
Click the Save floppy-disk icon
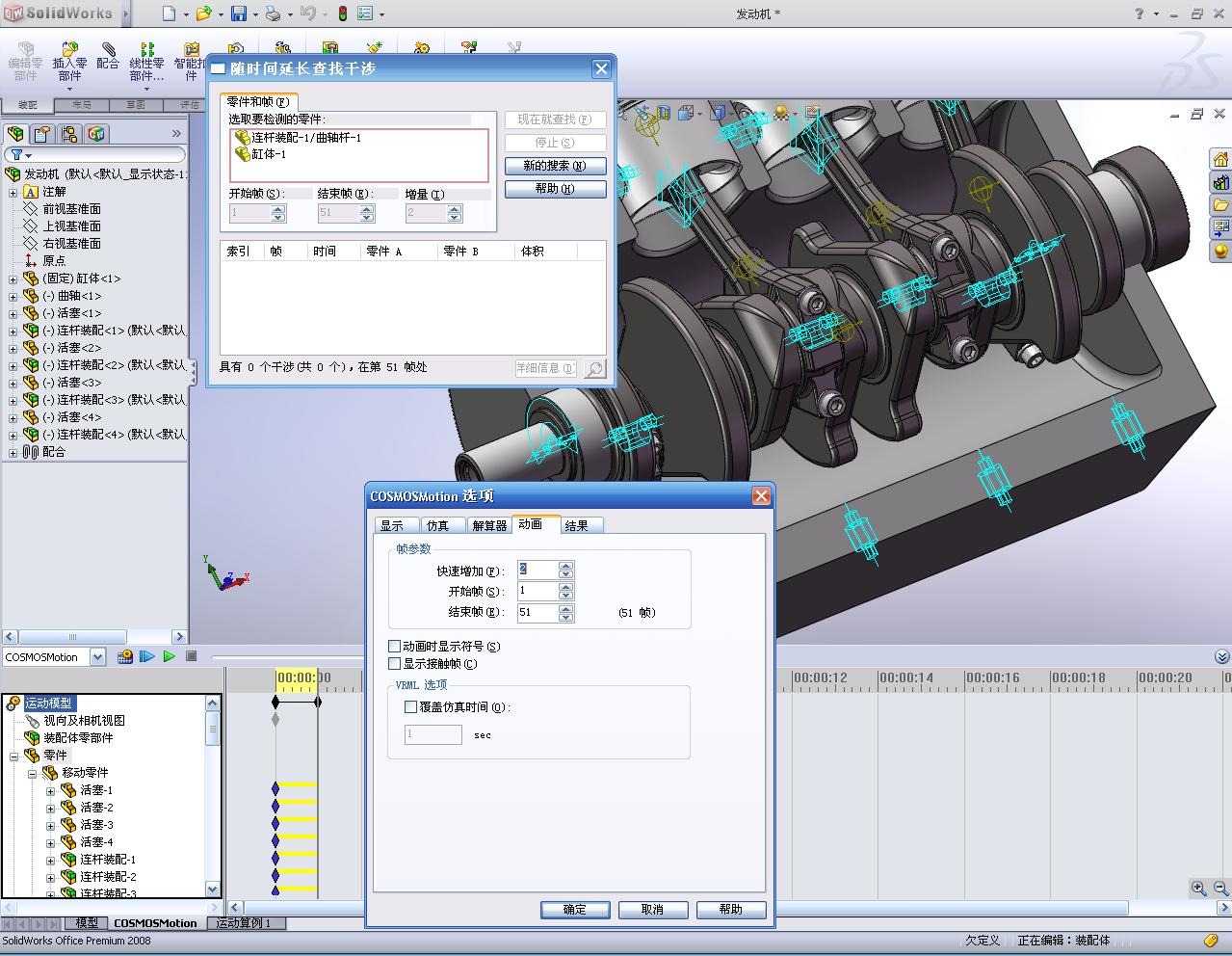tap(238, 13)
